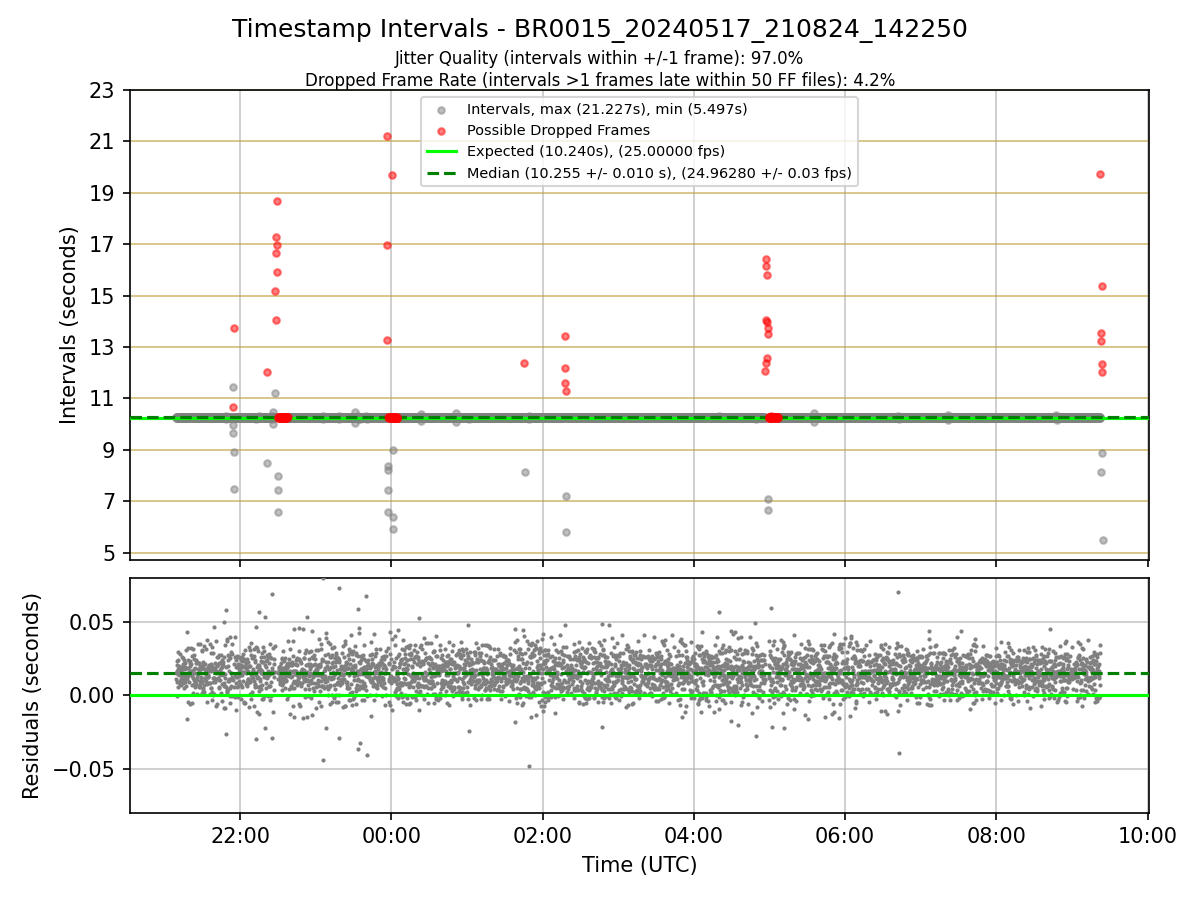1200x900 pixels.
Task: Click the 04:00 x-axis tick label
Action: point(694,836)
